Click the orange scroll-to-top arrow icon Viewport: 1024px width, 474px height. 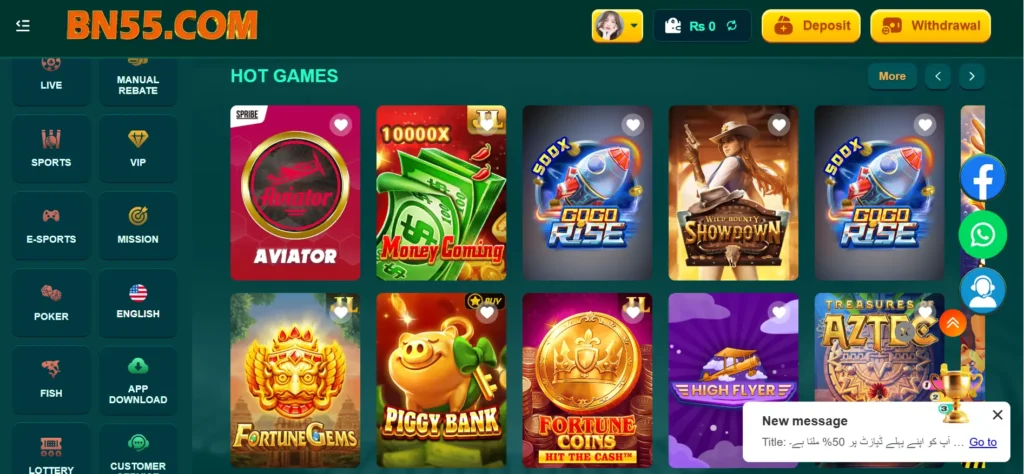(953, 323)
